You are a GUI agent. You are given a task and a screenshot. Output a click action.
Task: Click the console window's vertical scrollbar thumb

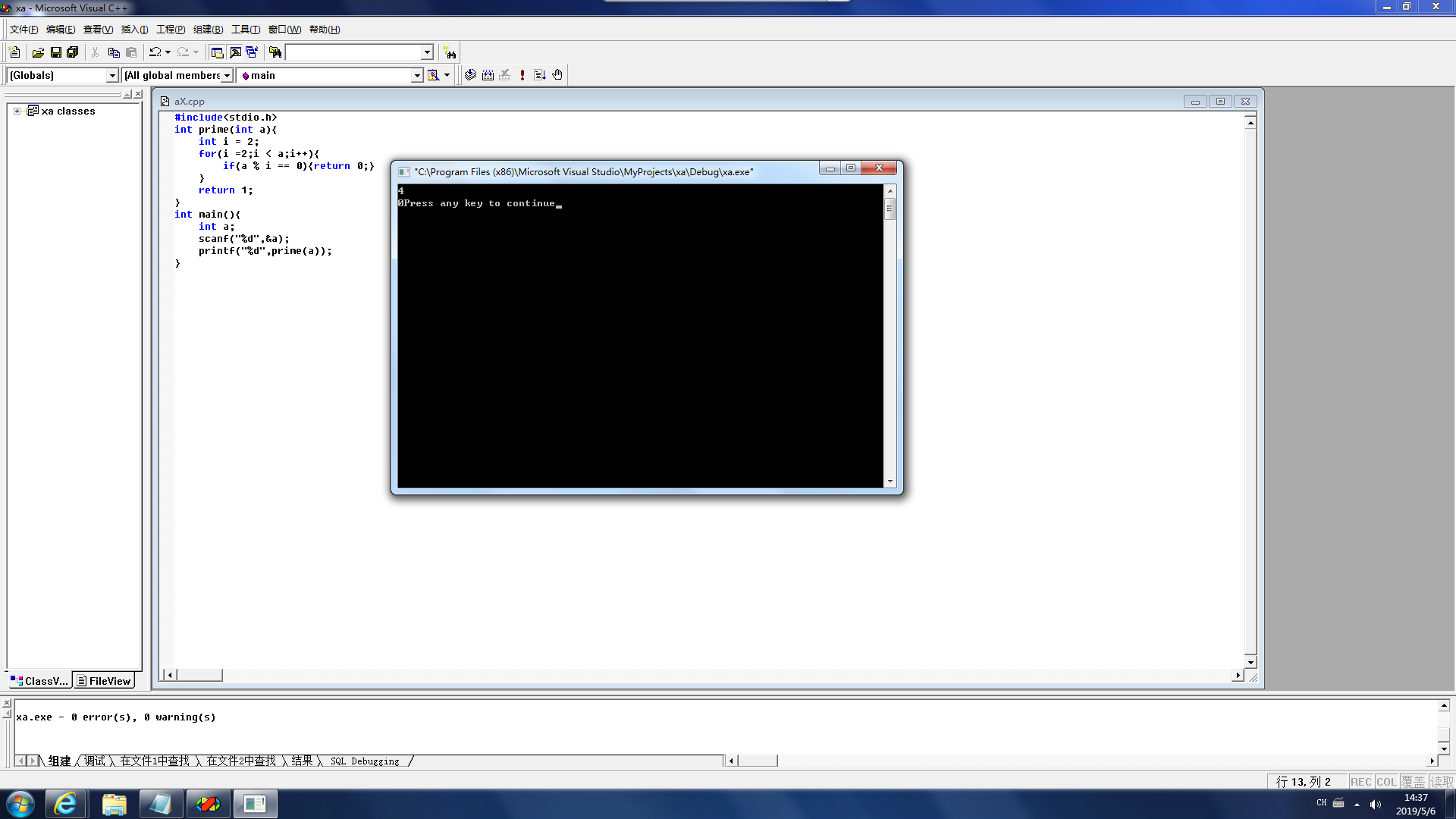pos(890,209)
